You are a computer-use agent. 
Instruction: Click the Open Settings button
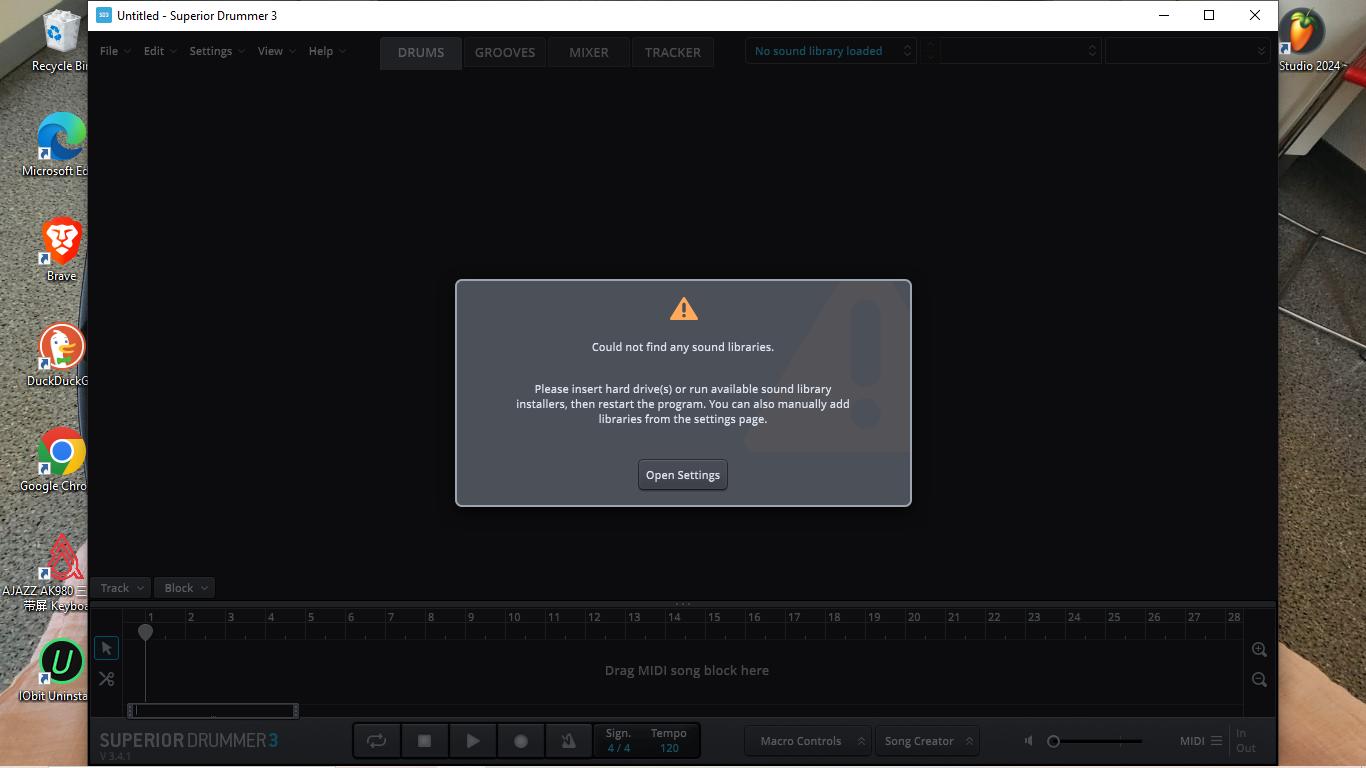(683, 475)
